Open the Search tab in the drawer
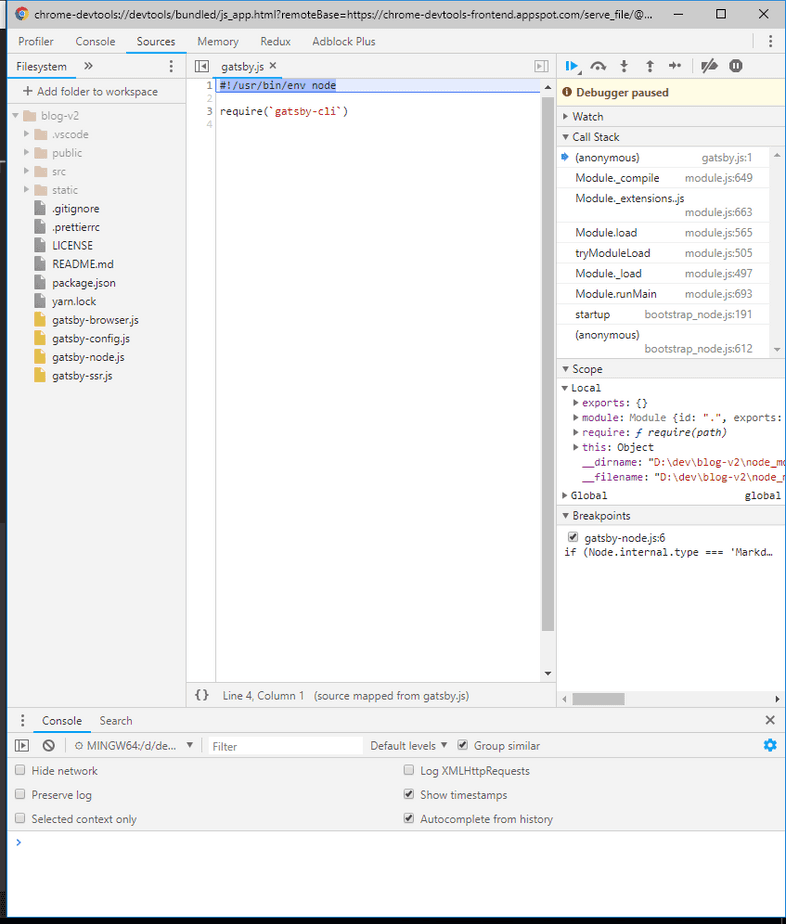786x924 pixels. pos(116,721)
